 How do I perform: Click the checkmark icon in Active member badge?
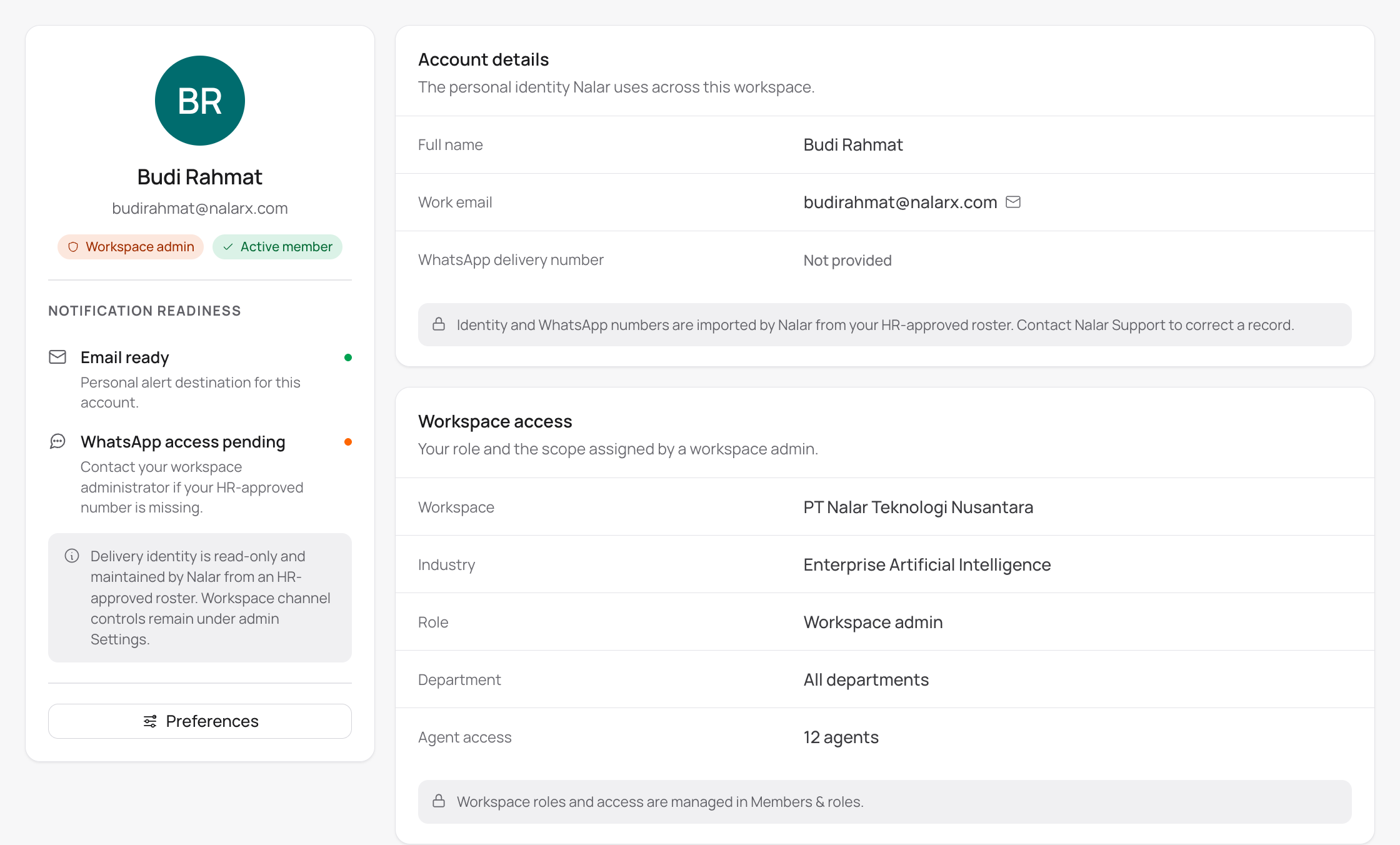(228, 247)
